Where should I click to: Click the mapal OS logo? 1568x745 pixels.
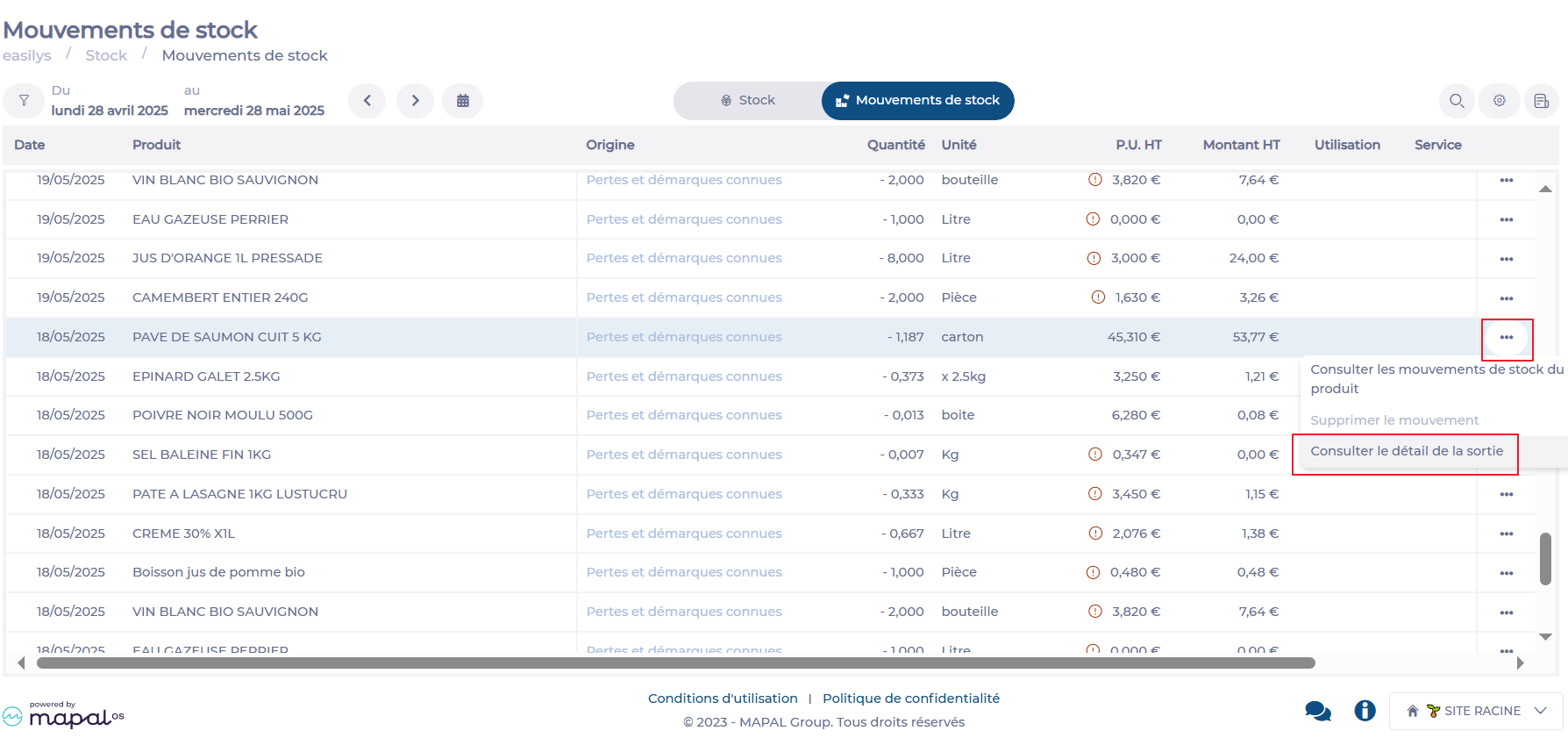click(x=64, y=715)
